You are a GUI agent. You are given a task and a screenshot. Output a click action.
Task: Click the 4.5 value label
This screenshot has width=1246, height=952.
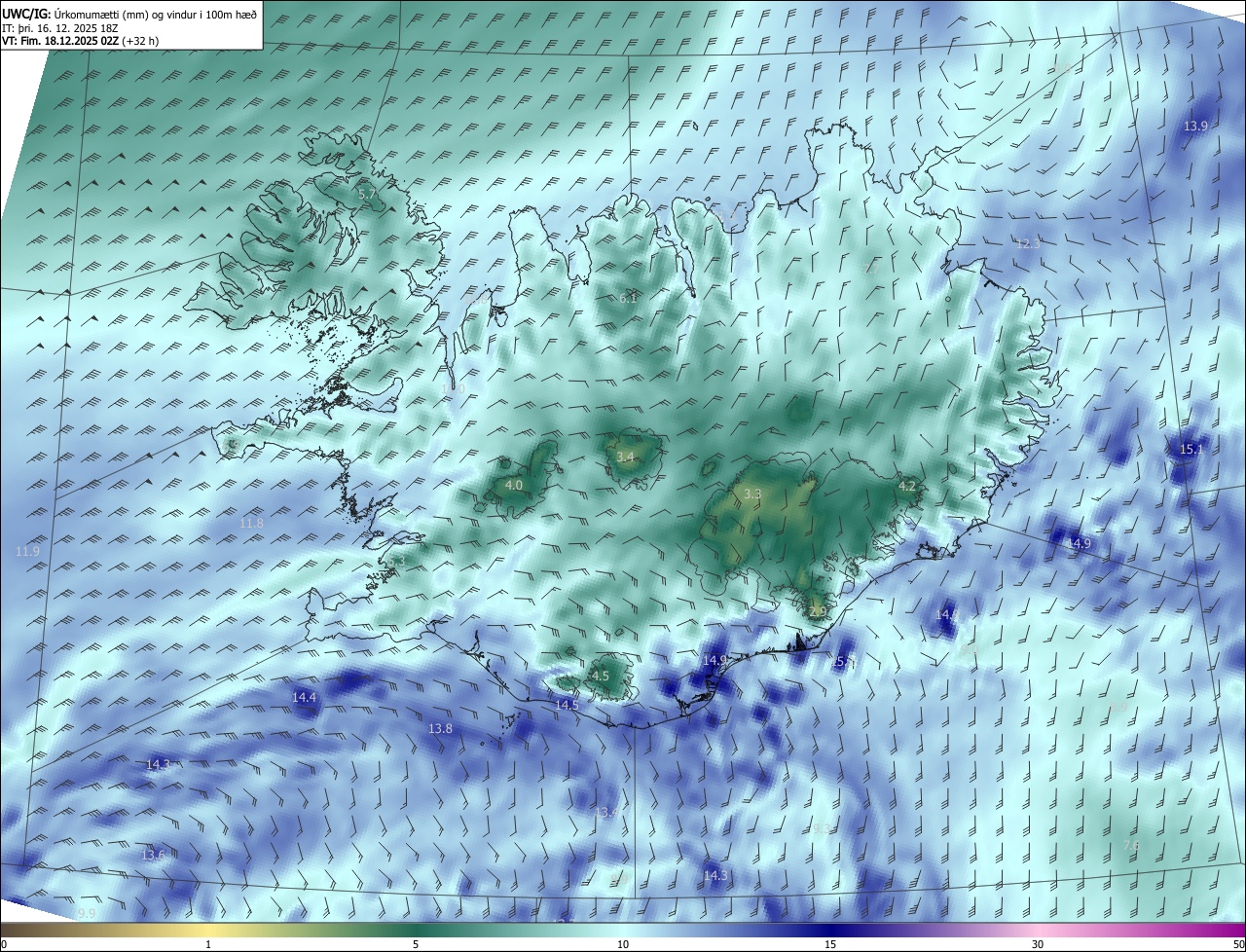point(601,677)
